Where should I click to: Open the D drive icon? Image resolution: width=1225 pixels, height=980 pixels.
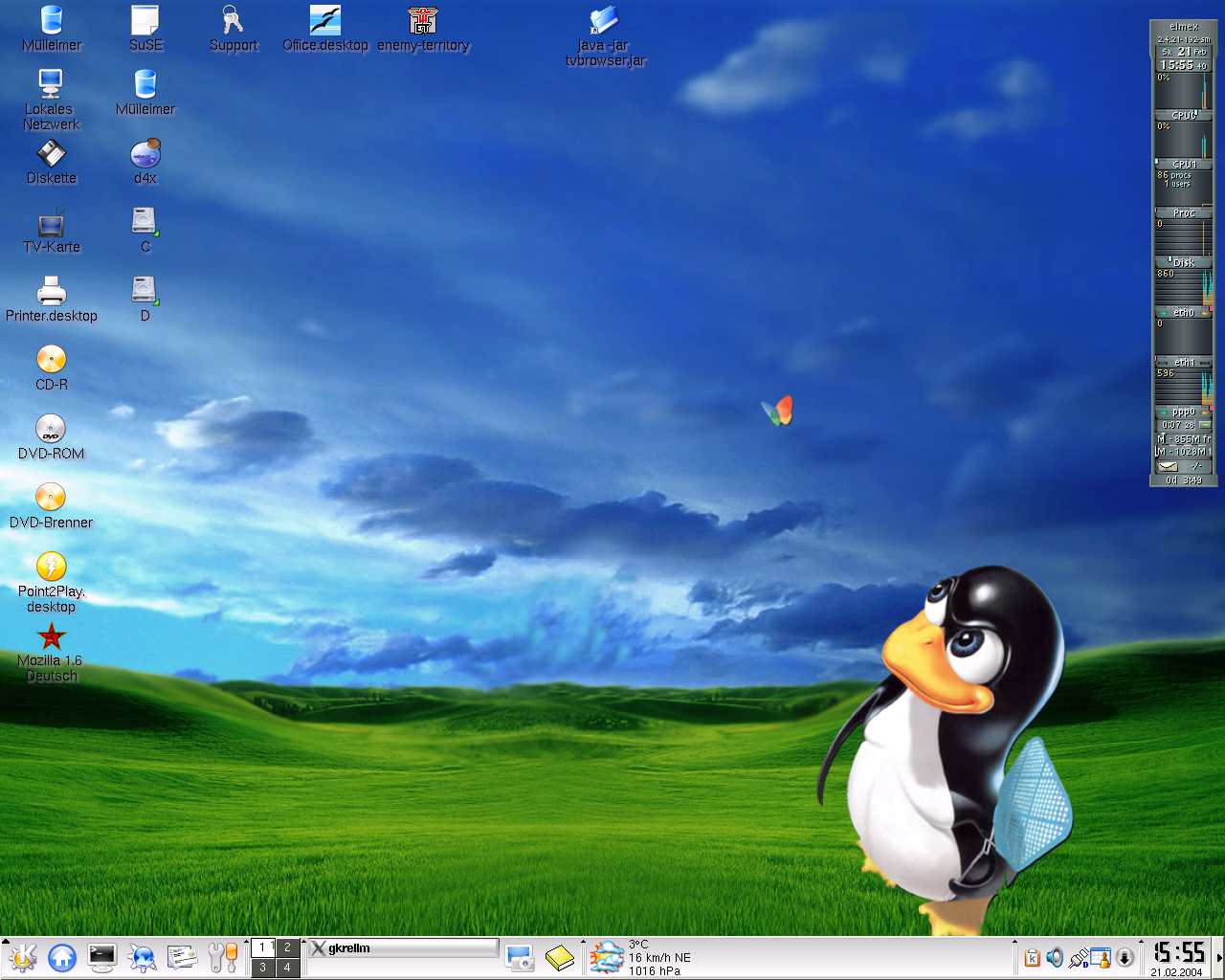click(x=145, y=300)
